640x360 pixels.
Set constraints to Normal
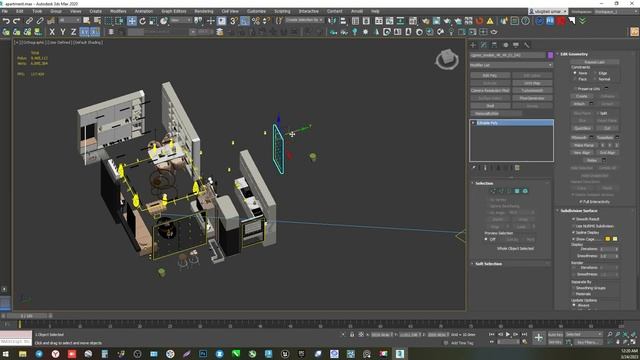click(601, 79)
